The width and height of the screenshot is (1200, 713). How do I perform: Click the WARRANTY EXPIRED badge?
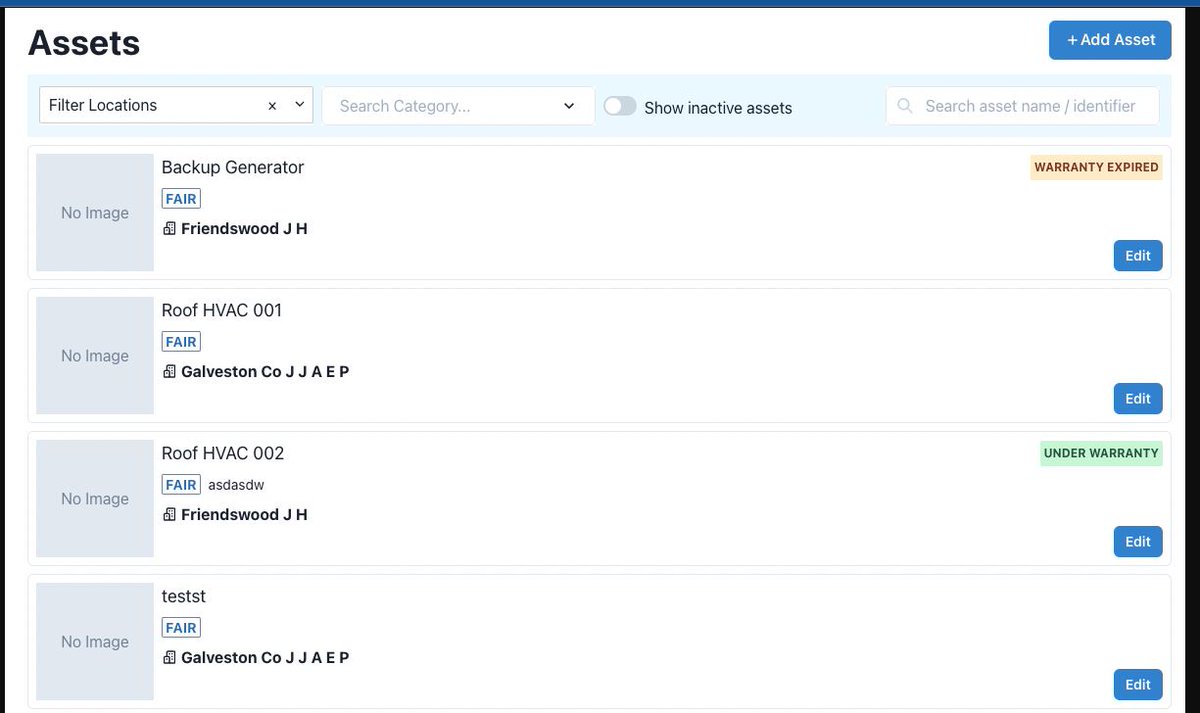pyautogui.click(x=1096, y=167)
